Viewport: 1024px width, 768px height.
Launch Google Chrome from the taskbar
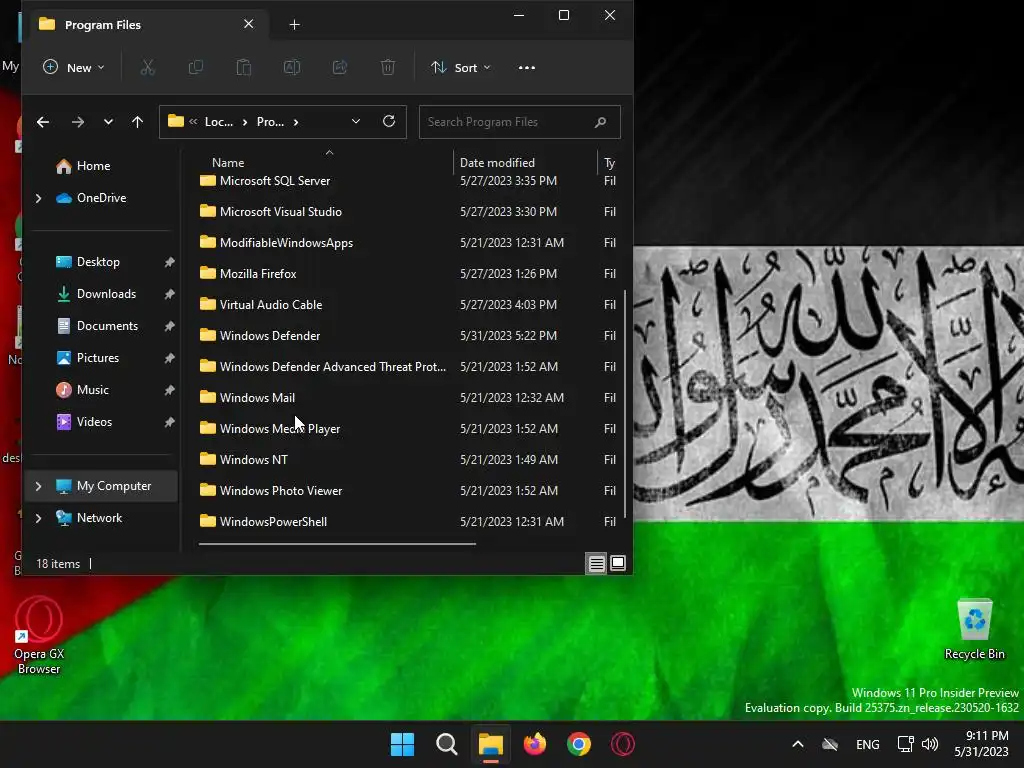[579, 744]
